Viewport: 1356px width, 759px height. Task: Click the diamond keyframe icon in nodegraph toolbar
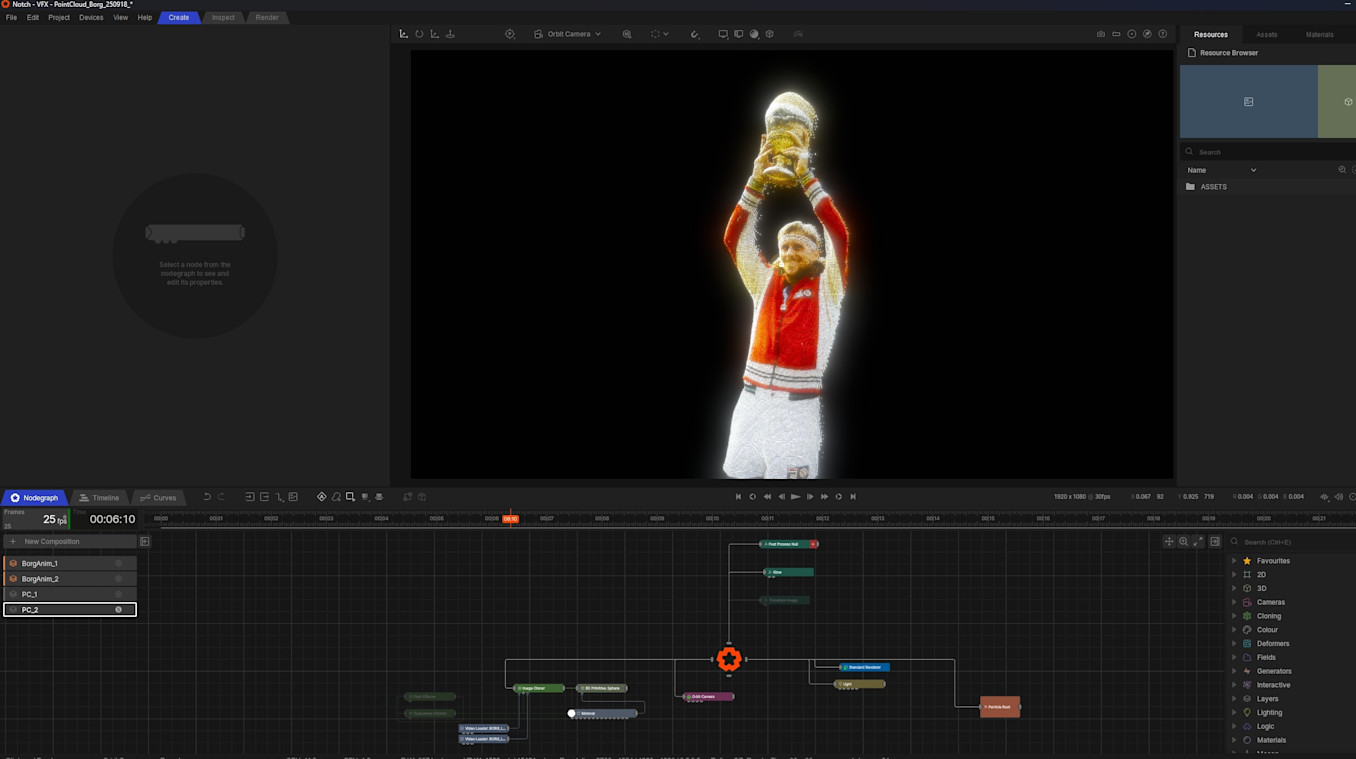321,497
